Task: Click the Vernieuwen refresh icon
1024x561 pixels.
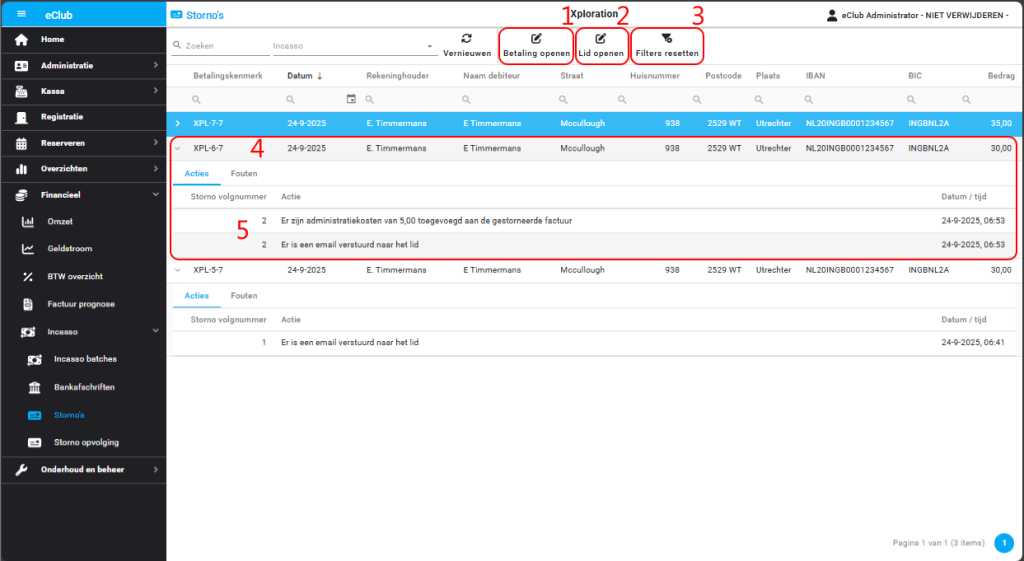Action: click(x=466, y=38)
